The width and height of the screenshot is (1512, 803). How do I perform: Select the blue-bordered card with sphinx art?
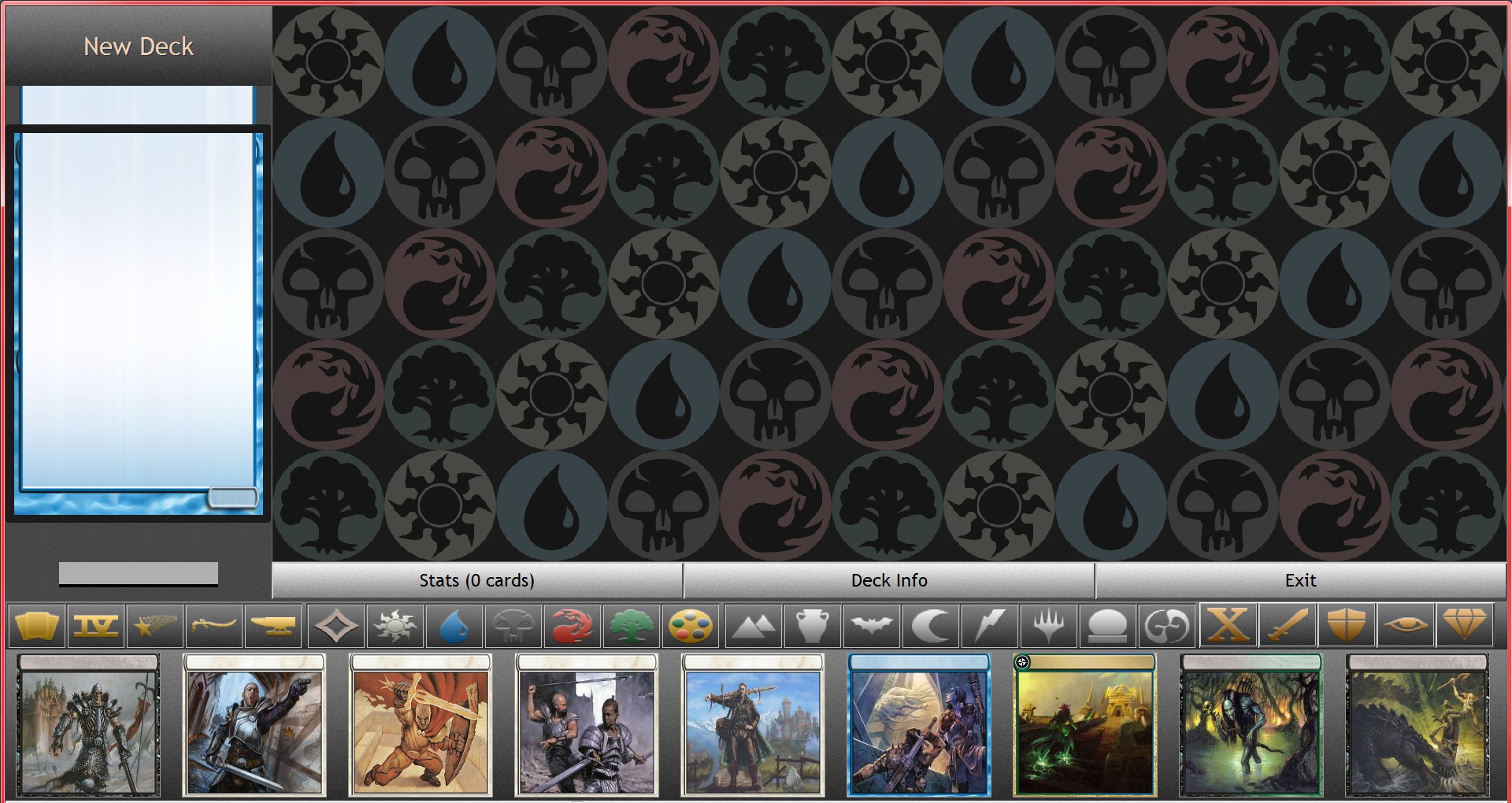click(919, 725)
